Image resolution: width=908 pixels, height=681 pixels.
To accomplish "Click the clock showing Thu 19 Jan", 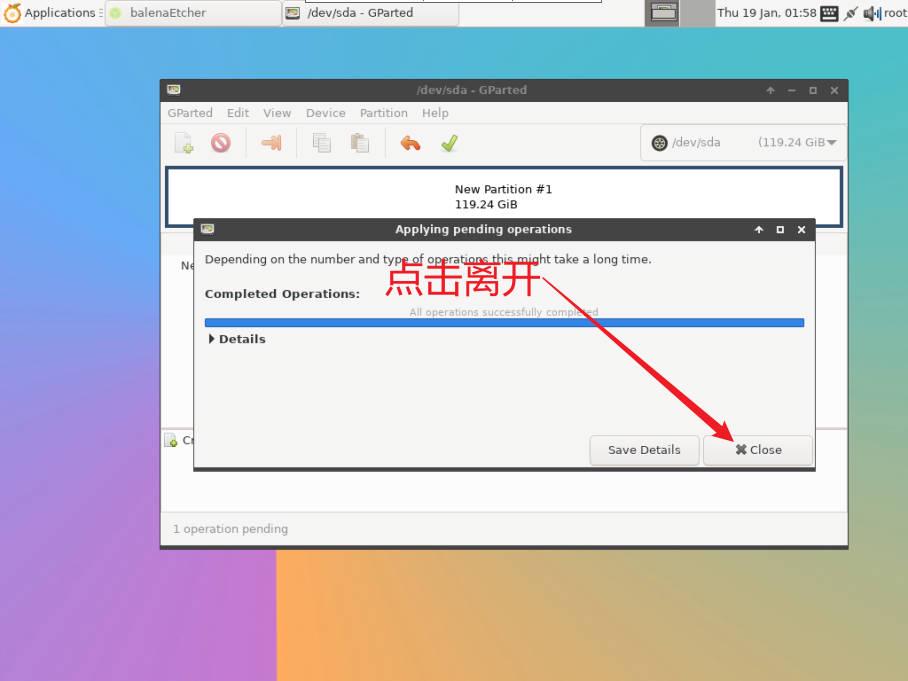I will point(767,13).
